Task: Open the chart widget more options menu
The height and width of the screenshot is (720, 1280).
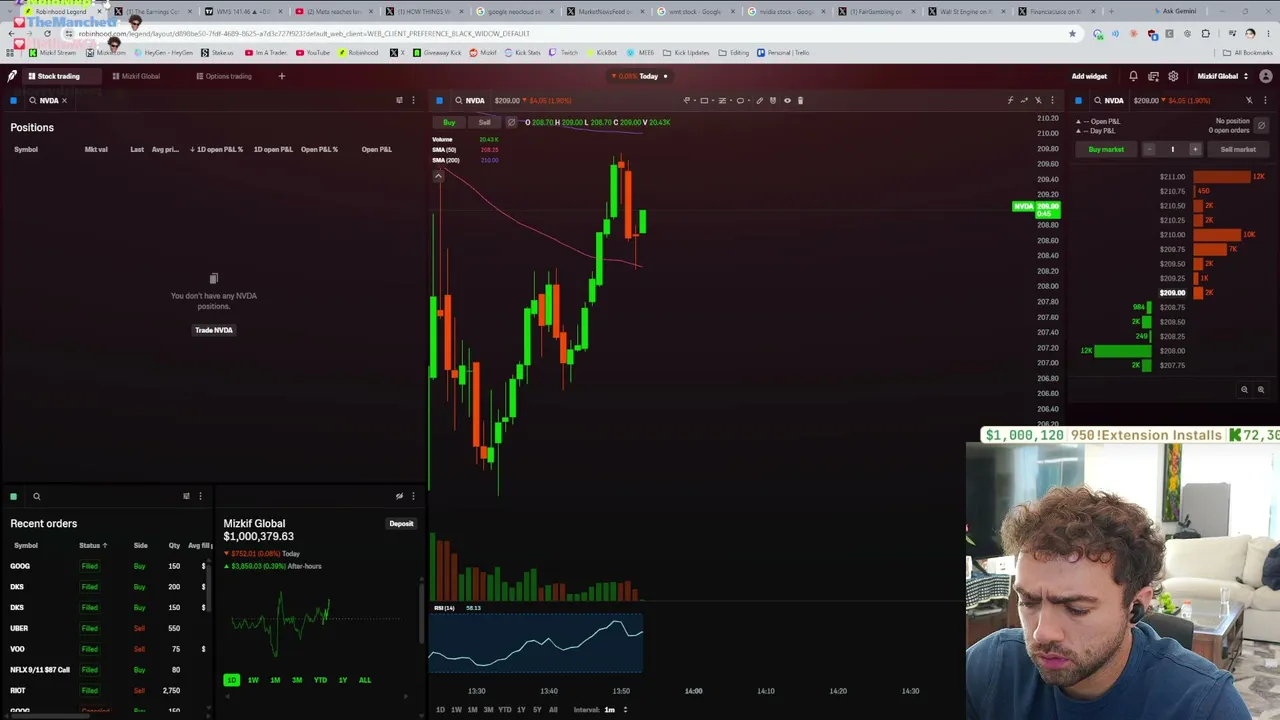Action: [x=1052, y=100]
